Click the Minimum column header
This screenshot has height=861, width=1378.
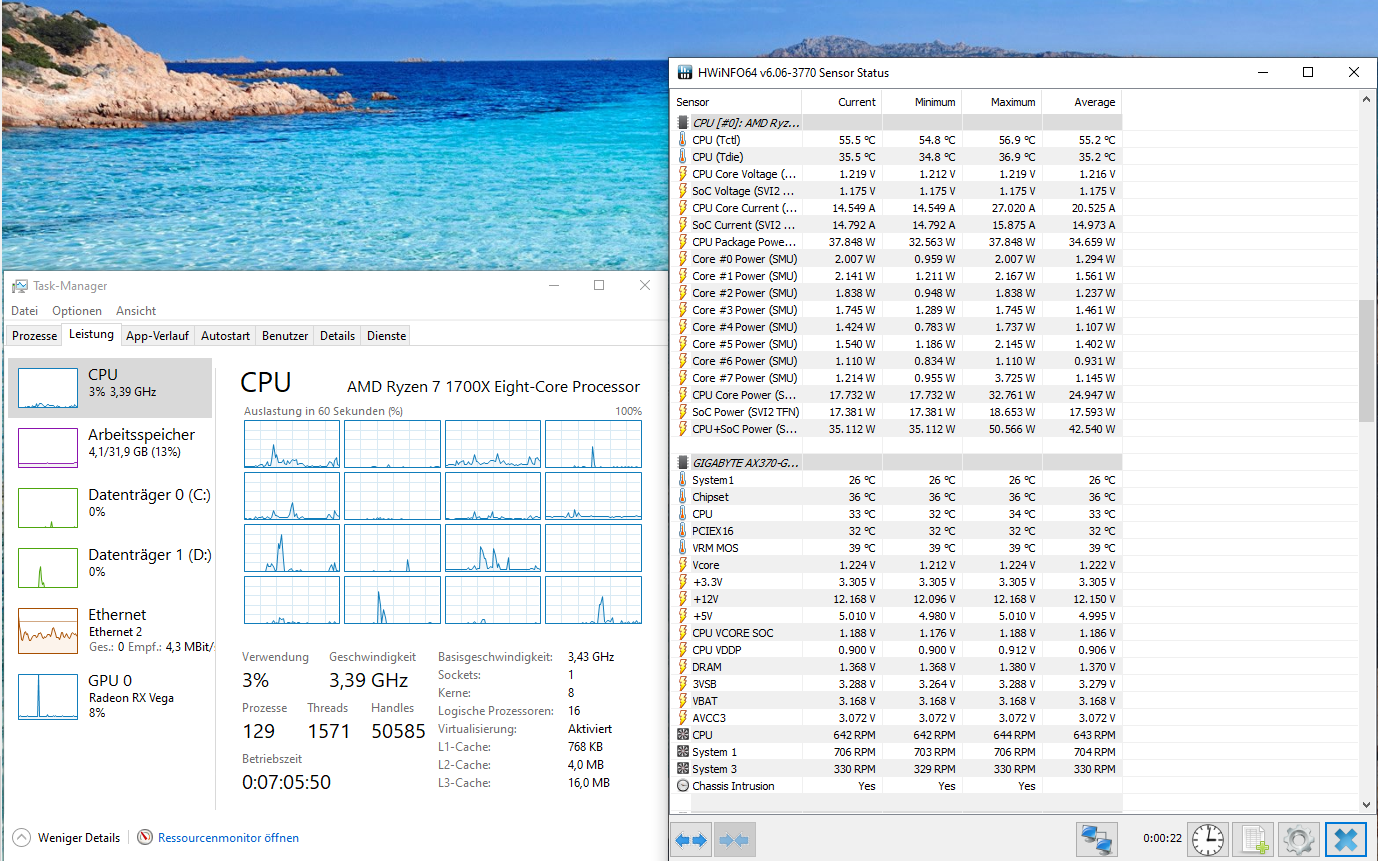click(921, 102)
